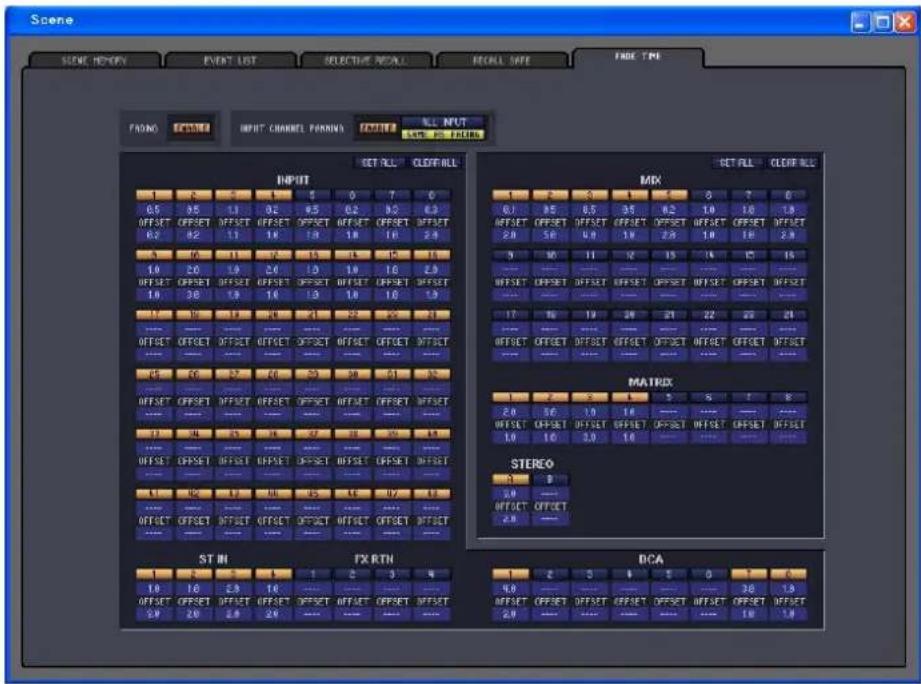Enable fade for MIX channel 9
This screenshot has height=684, width=921.
pyautogui.click(x=510, y=255)
